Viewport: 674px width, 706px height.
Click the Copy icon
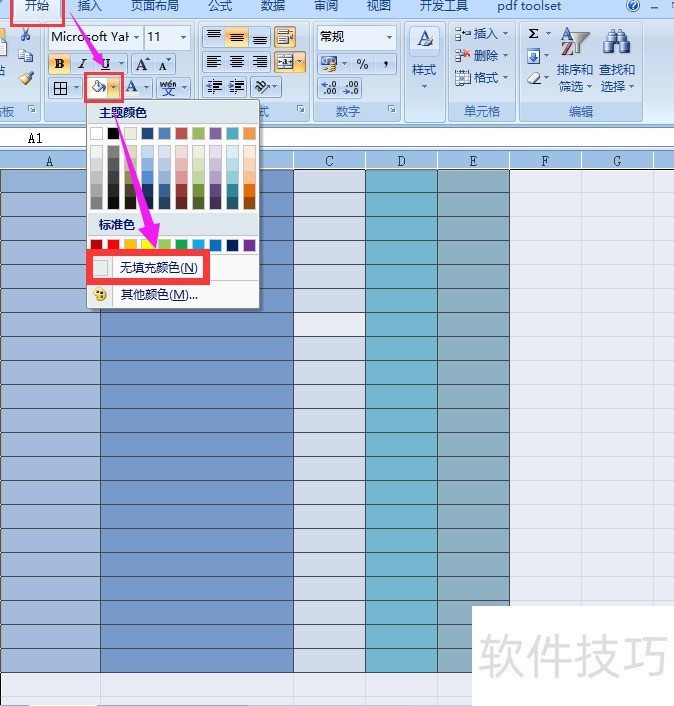point(26,56)
